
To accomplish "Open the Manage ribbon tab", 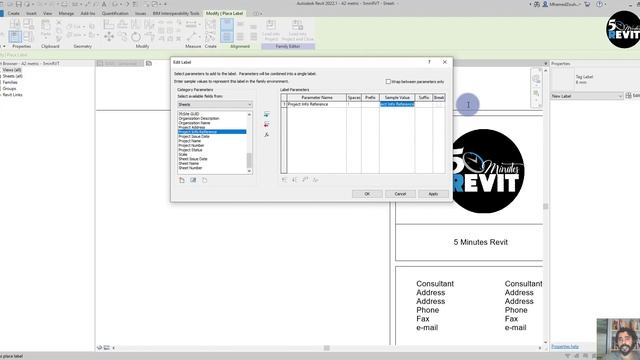I will [66, 13].
